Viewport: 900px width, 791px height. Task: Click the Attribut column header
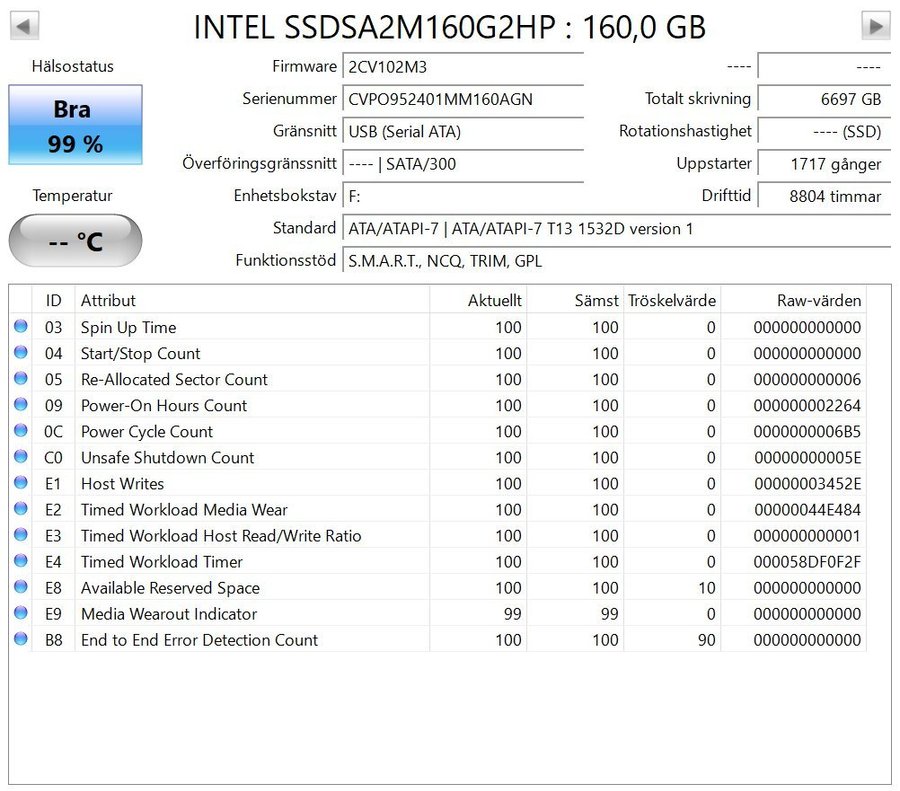click(x=250, y=300)
